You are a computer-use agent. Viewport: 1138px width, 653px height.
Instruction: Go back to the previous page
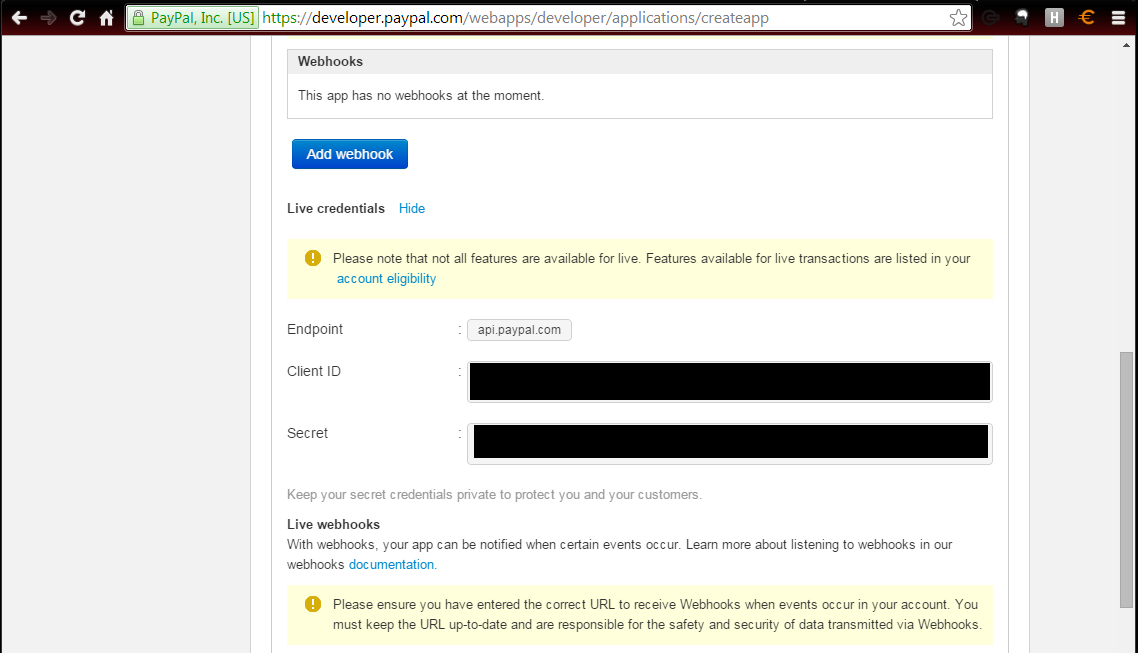(20, 17)
